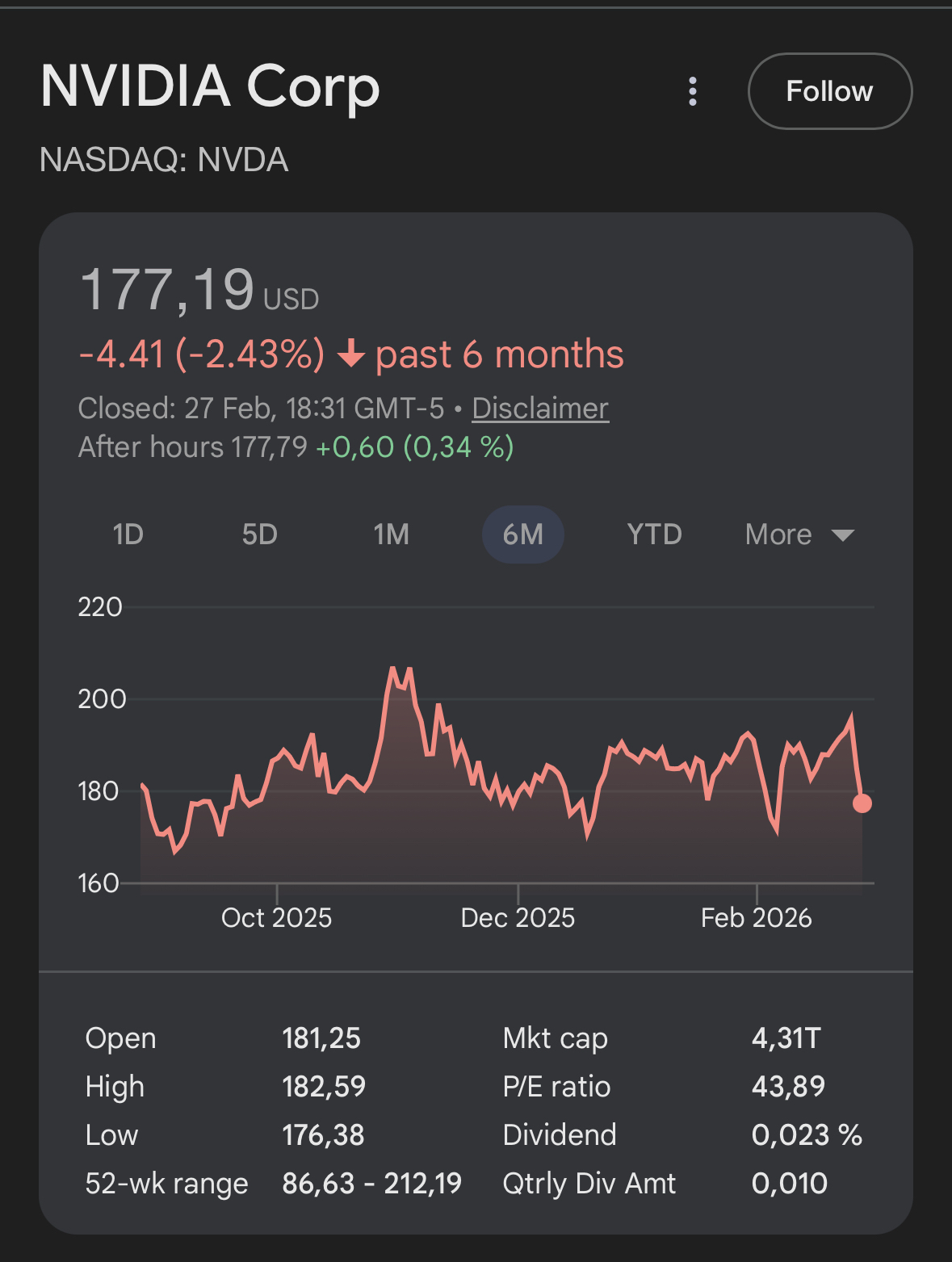Switch chart to 1D range
Viewport: 952px width, 1262px height.
[128, 535]
